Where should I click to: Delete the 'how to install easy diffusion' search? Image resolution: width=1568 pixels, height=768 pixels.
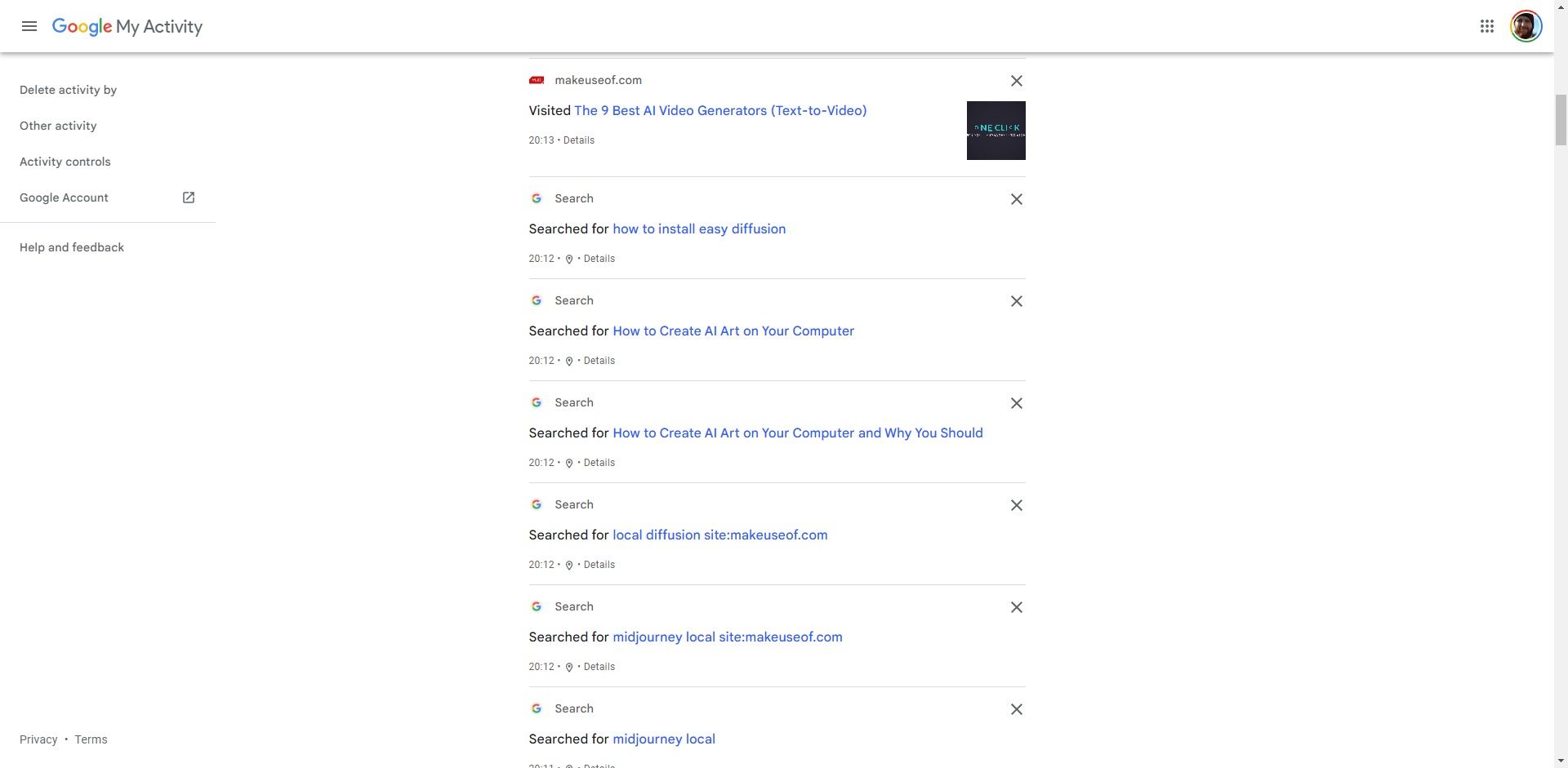point(1017,199)
